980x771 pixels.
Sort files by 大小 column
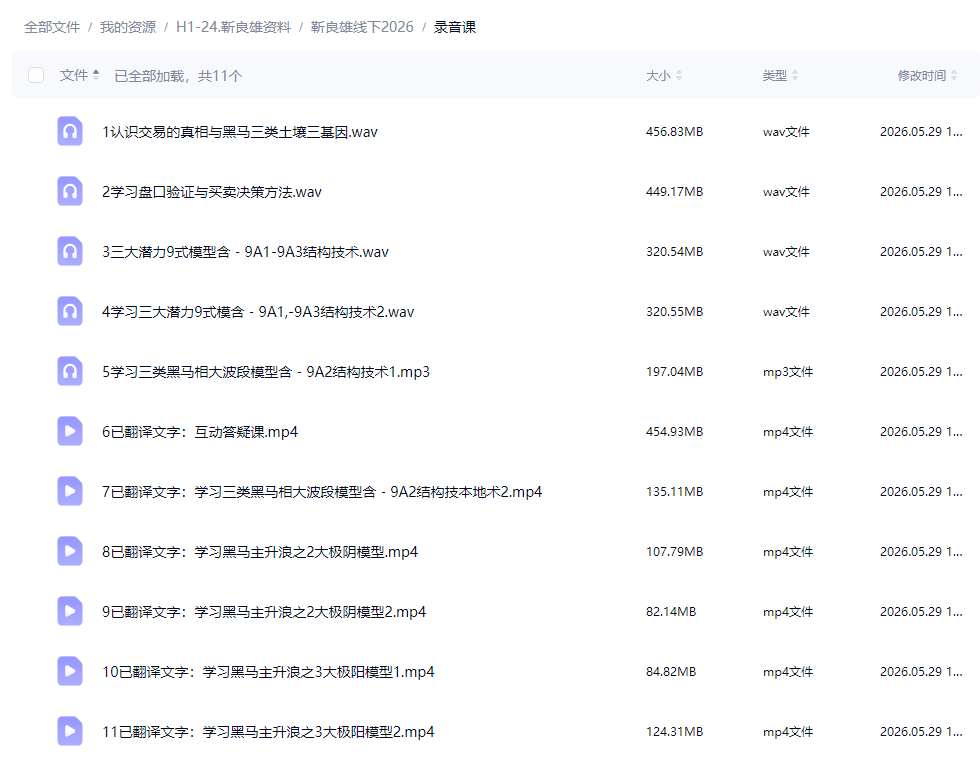(x=663, y=76)
